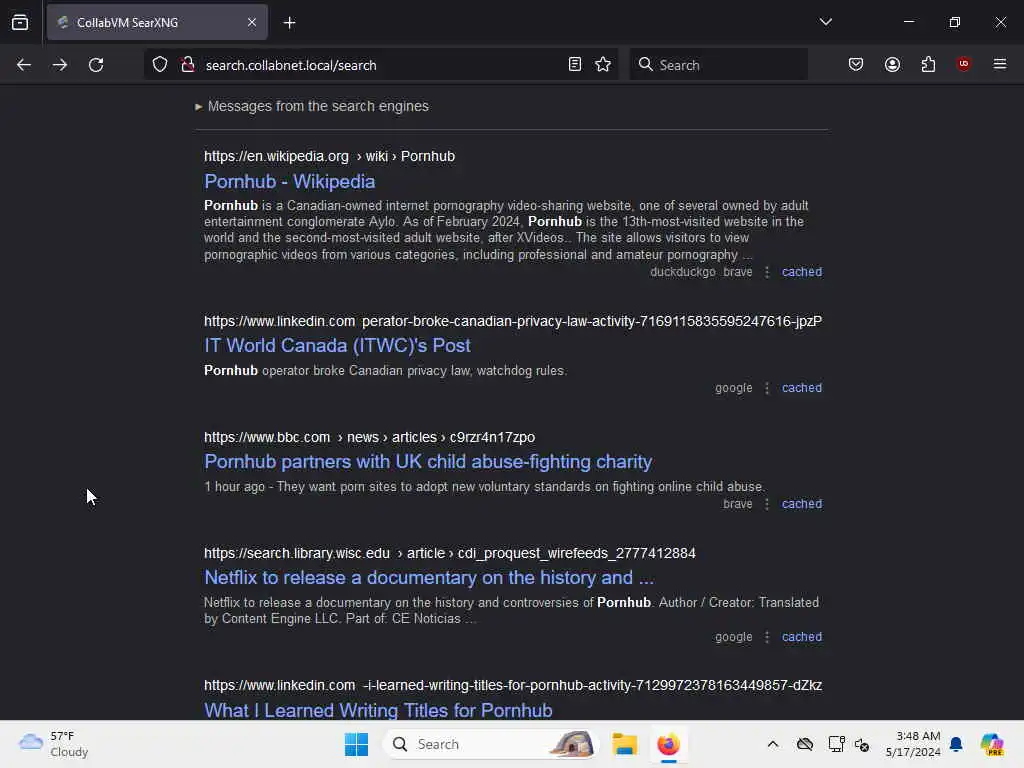The image size is (1024, 768).
Task: Open the BBC child abuse-fighting charity result link
Action: [x=428, y=462]
